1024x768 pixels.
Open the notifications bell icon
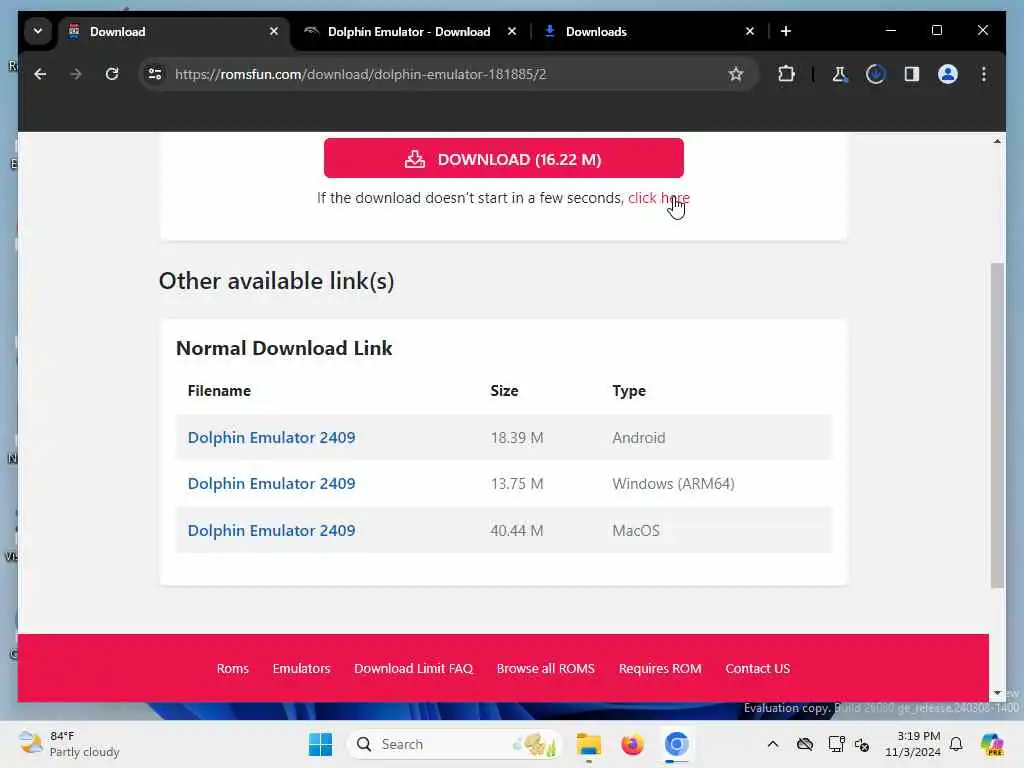click(956, 744)
